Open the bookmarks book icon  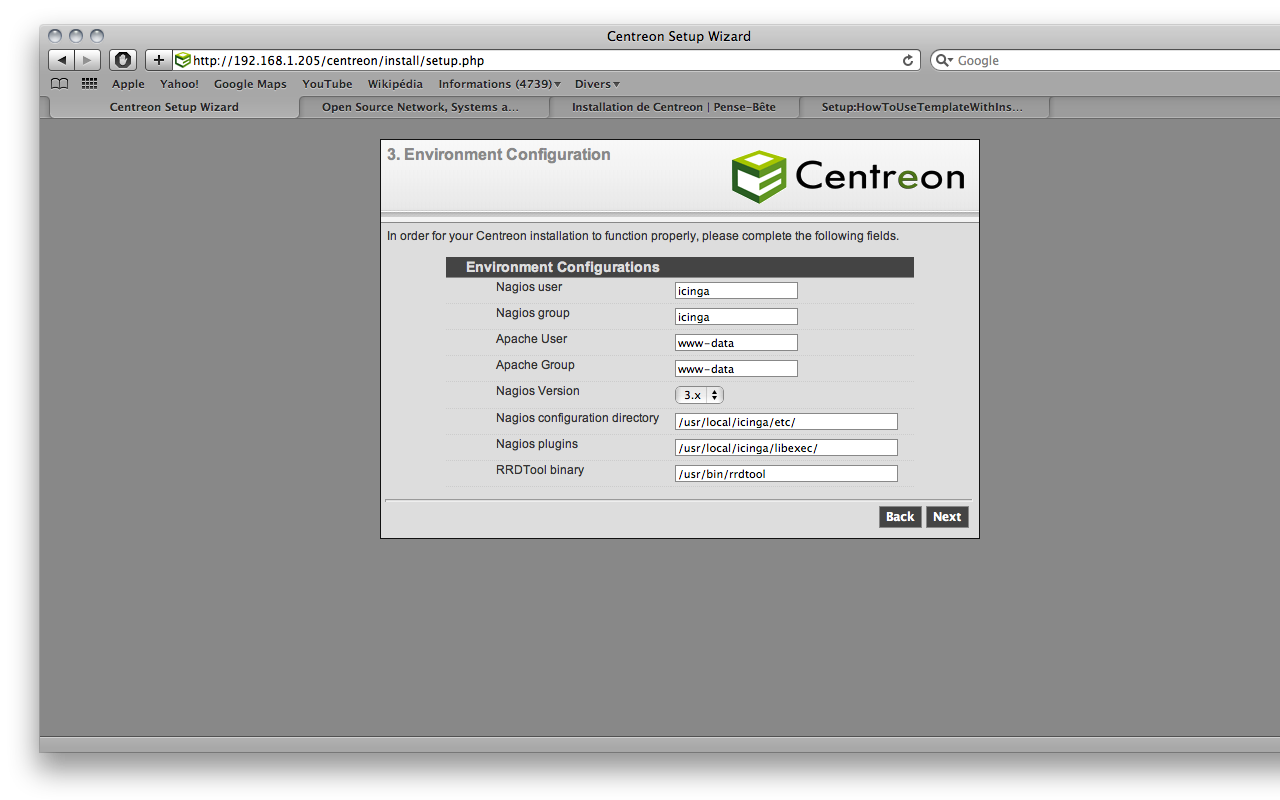click(x=60, y=84)
